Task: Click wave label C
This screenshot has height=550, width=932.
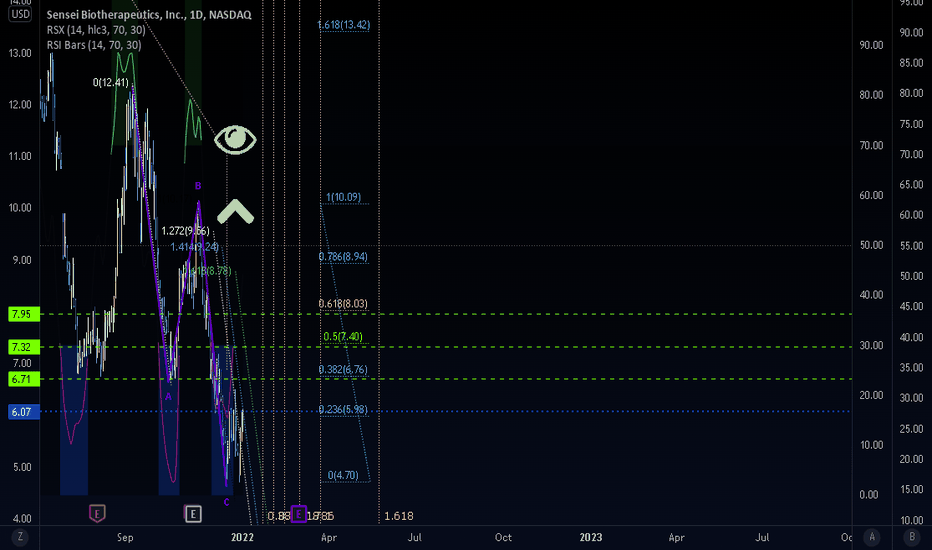Action: point(226,502)
